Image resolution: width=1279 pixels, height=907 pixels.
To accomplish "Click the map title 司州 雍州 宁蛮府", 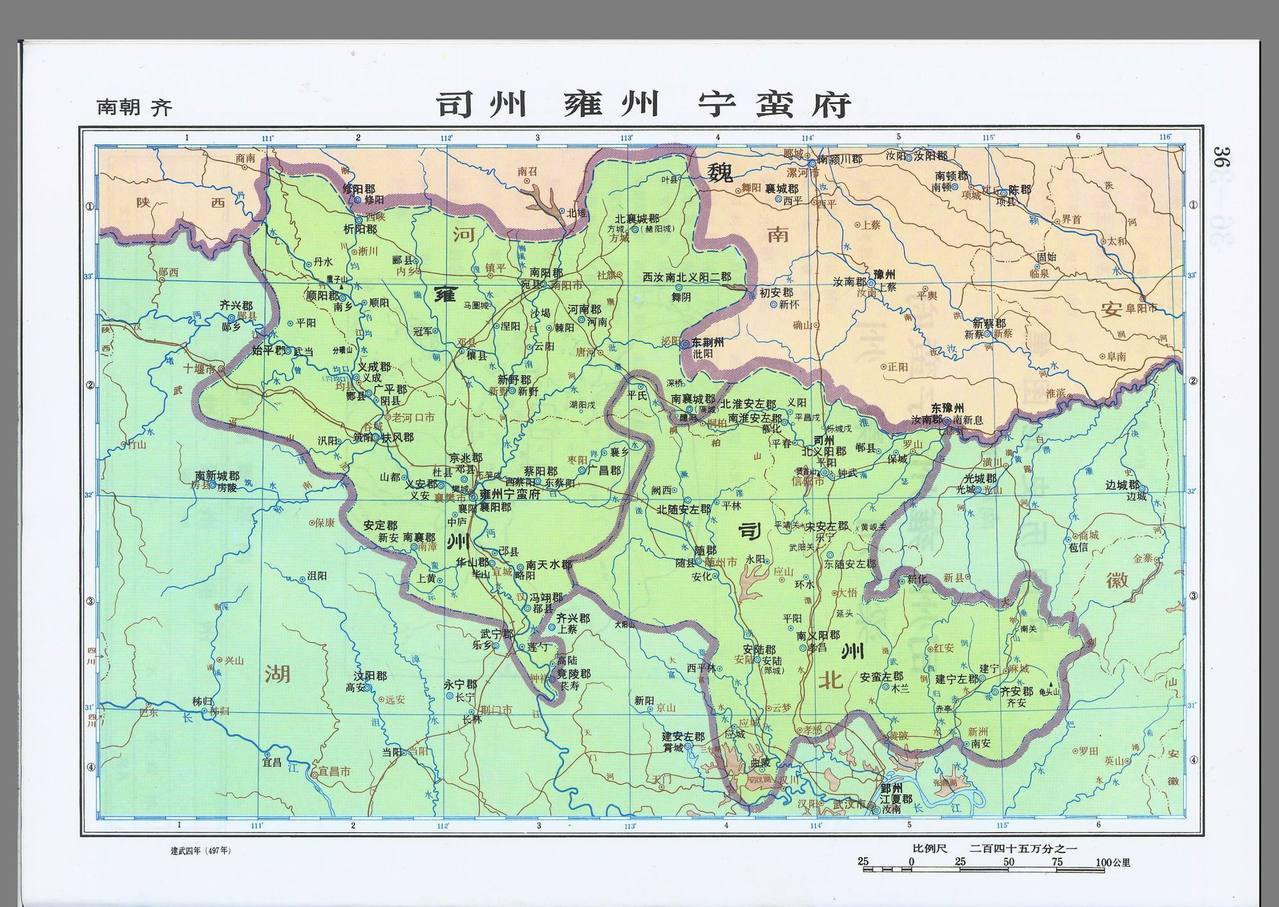I will pyautogui.click(x=643, y=104).
